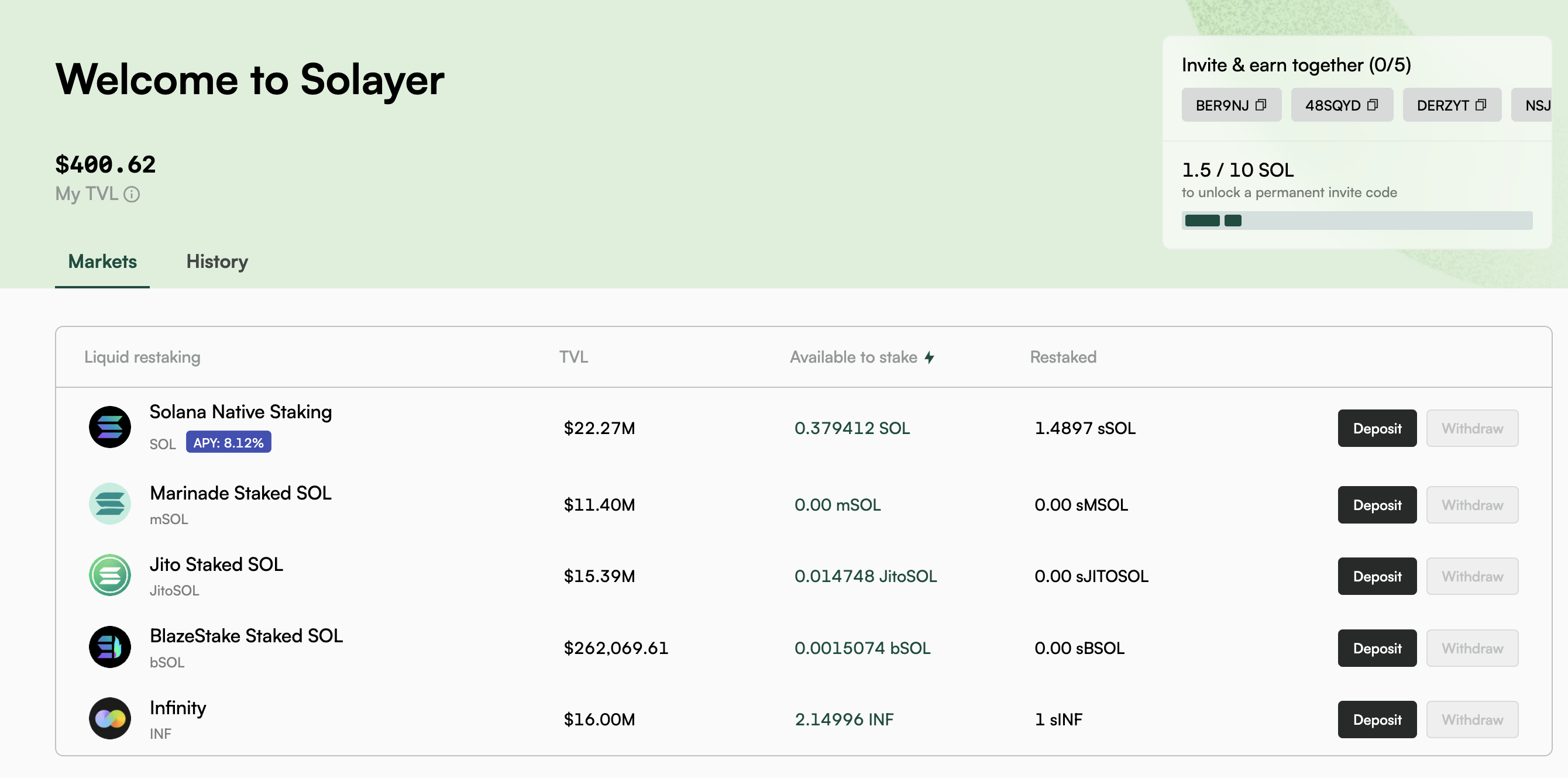Click the Marinade mSOL token icon

(x=109, y=504)
